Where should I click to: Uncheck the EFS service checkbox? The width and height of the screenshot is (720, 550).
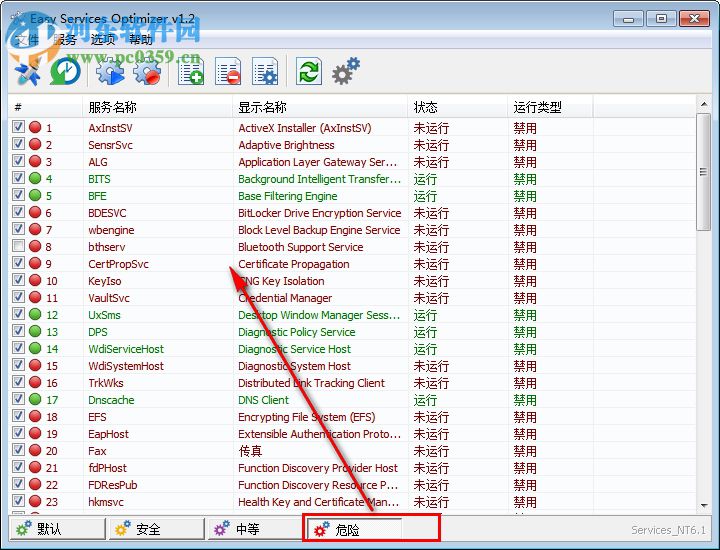pos(18,415)
